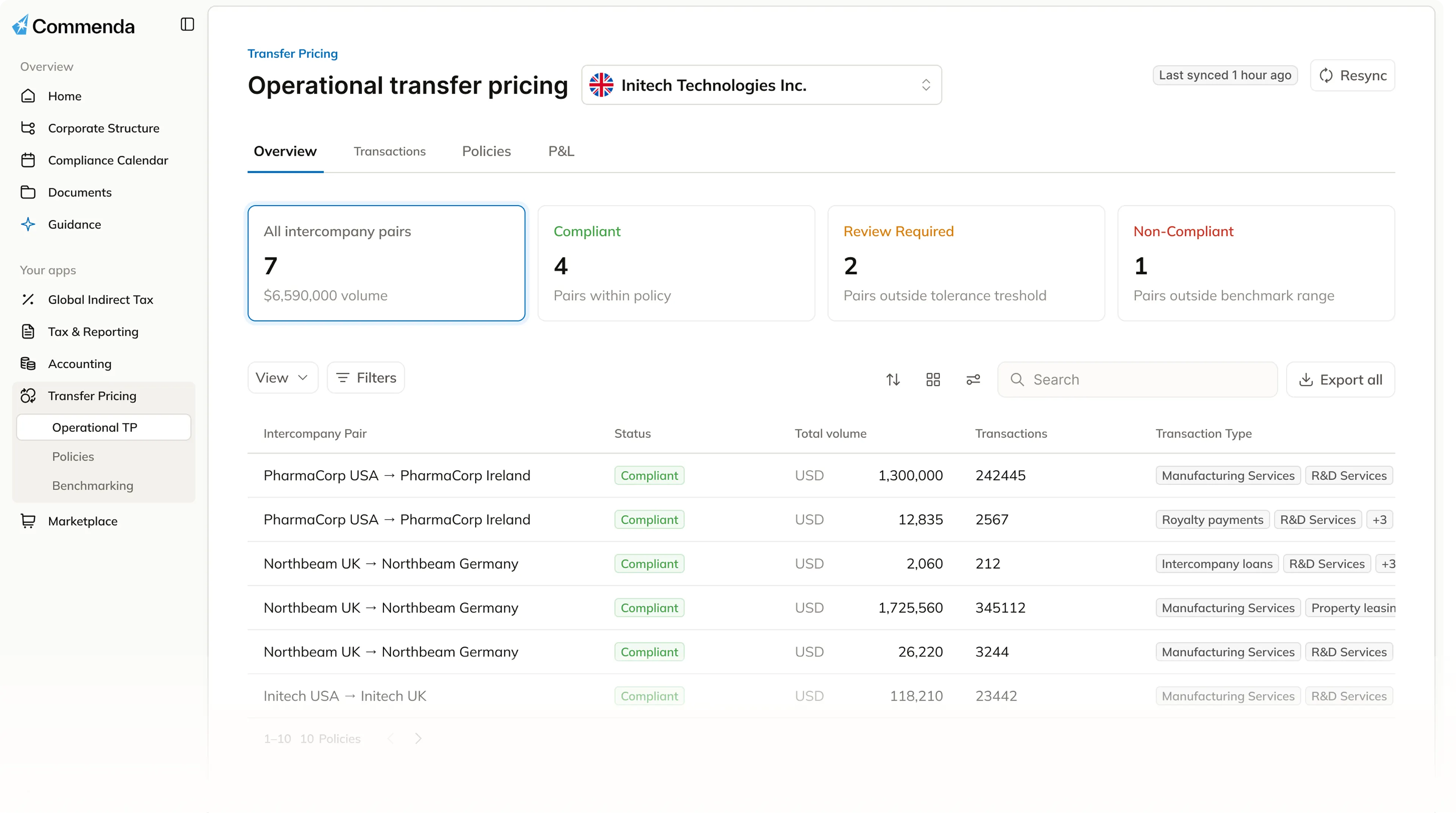This screenshot has width=1456, height=813.
Task: Switch to the P&L tab
Action: tap(561, 152)
